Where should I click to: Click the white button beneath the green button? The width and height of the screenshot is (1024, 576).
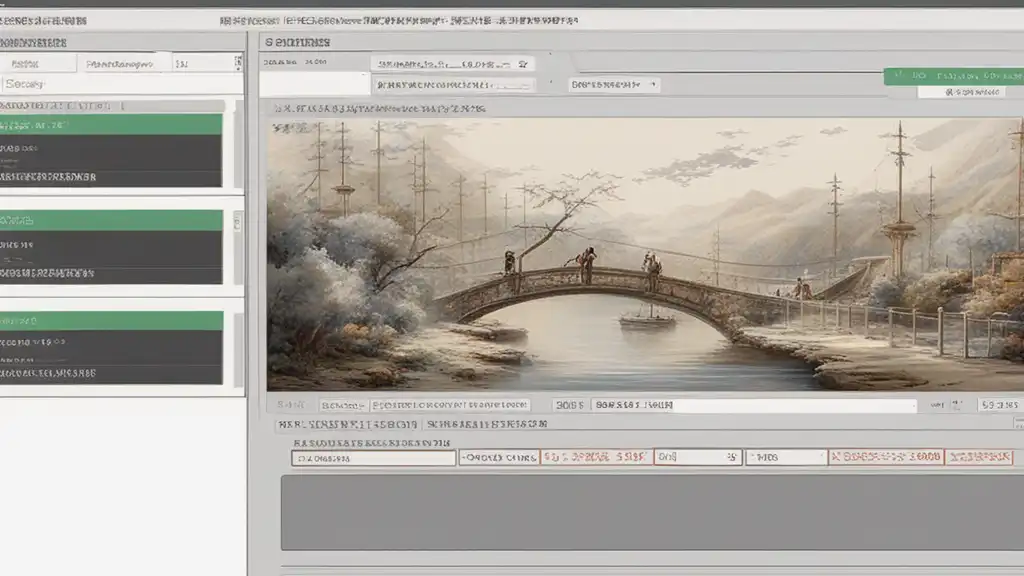pyautogui.click(x=961, y=92)
